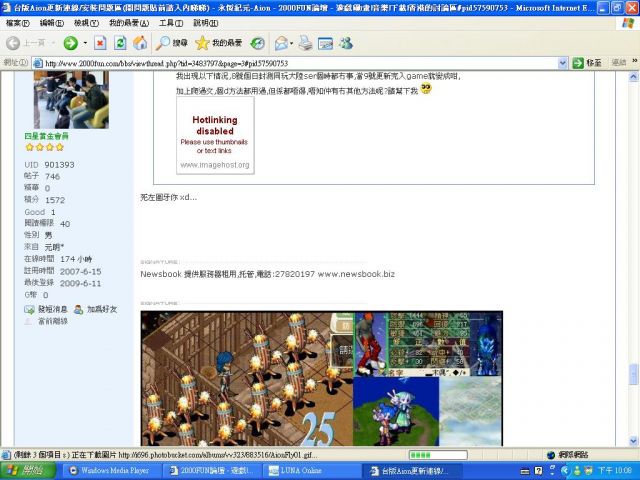The image size is (640, 480).
Task: Click the Windows Start button
Action: [27, 471]
